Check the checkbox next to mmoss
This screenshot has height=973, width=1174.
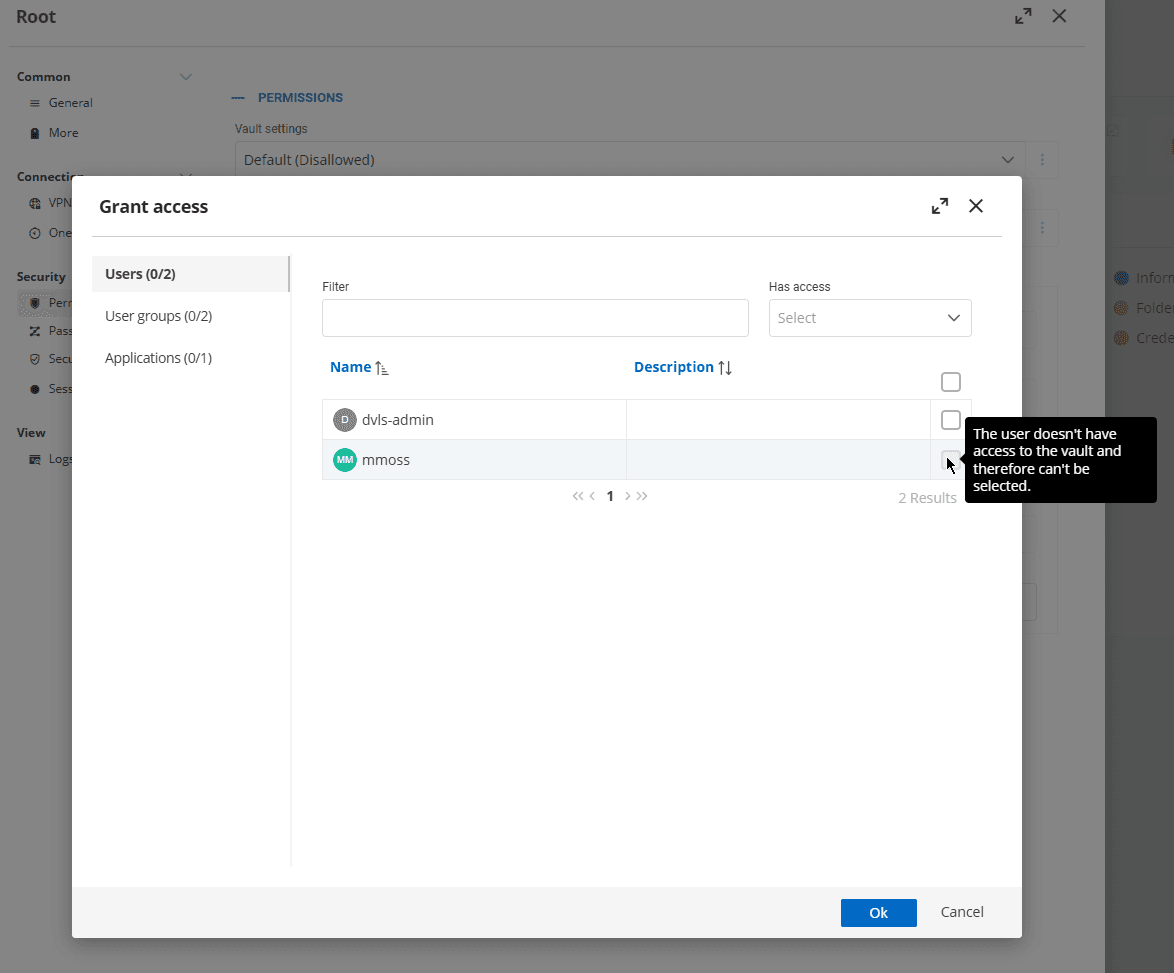950,459
